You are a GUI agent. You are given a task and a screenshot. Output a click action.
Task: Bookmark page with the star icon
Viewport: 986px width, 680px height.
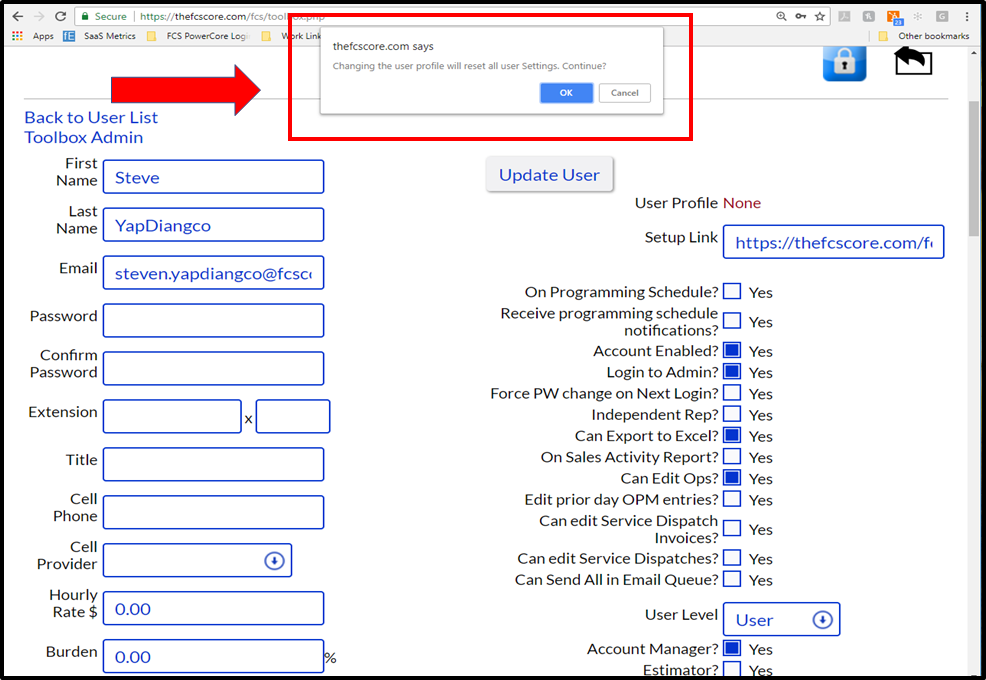tap(820, 16)
